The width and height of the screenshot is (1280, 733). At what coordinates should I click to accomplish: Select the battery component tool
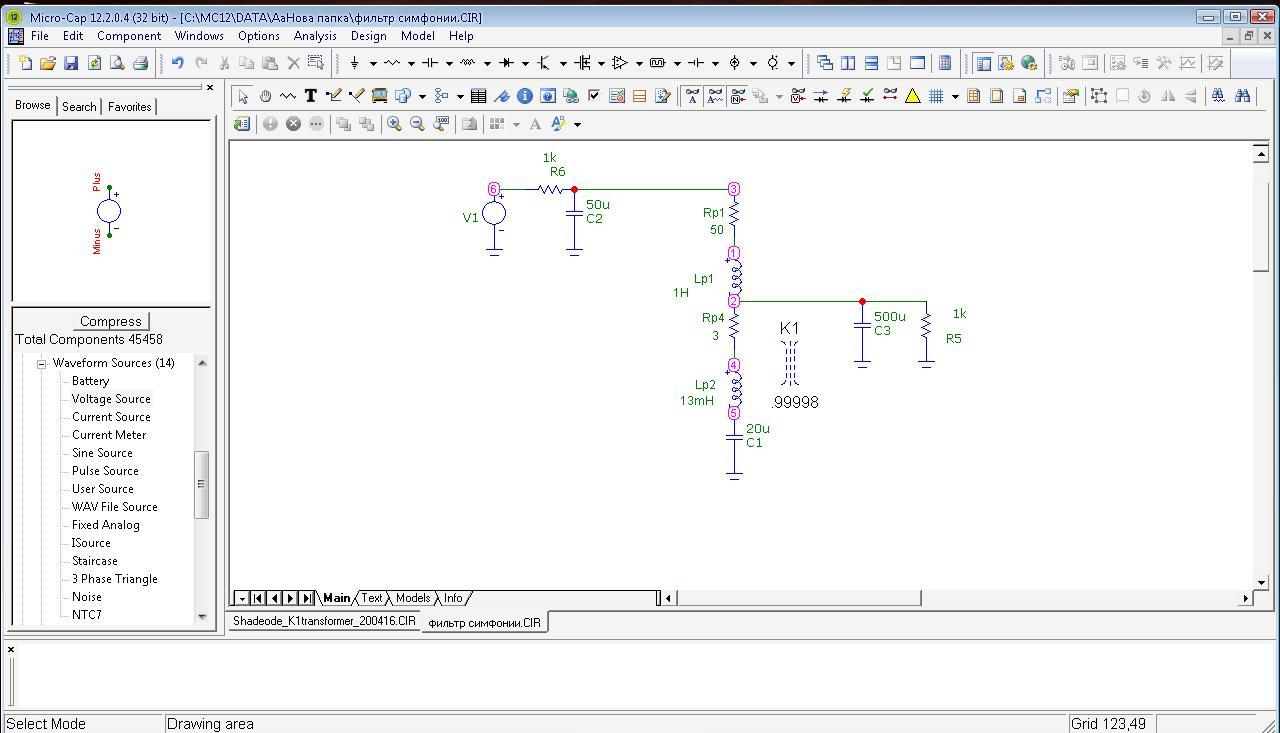(x=696, y=63)
